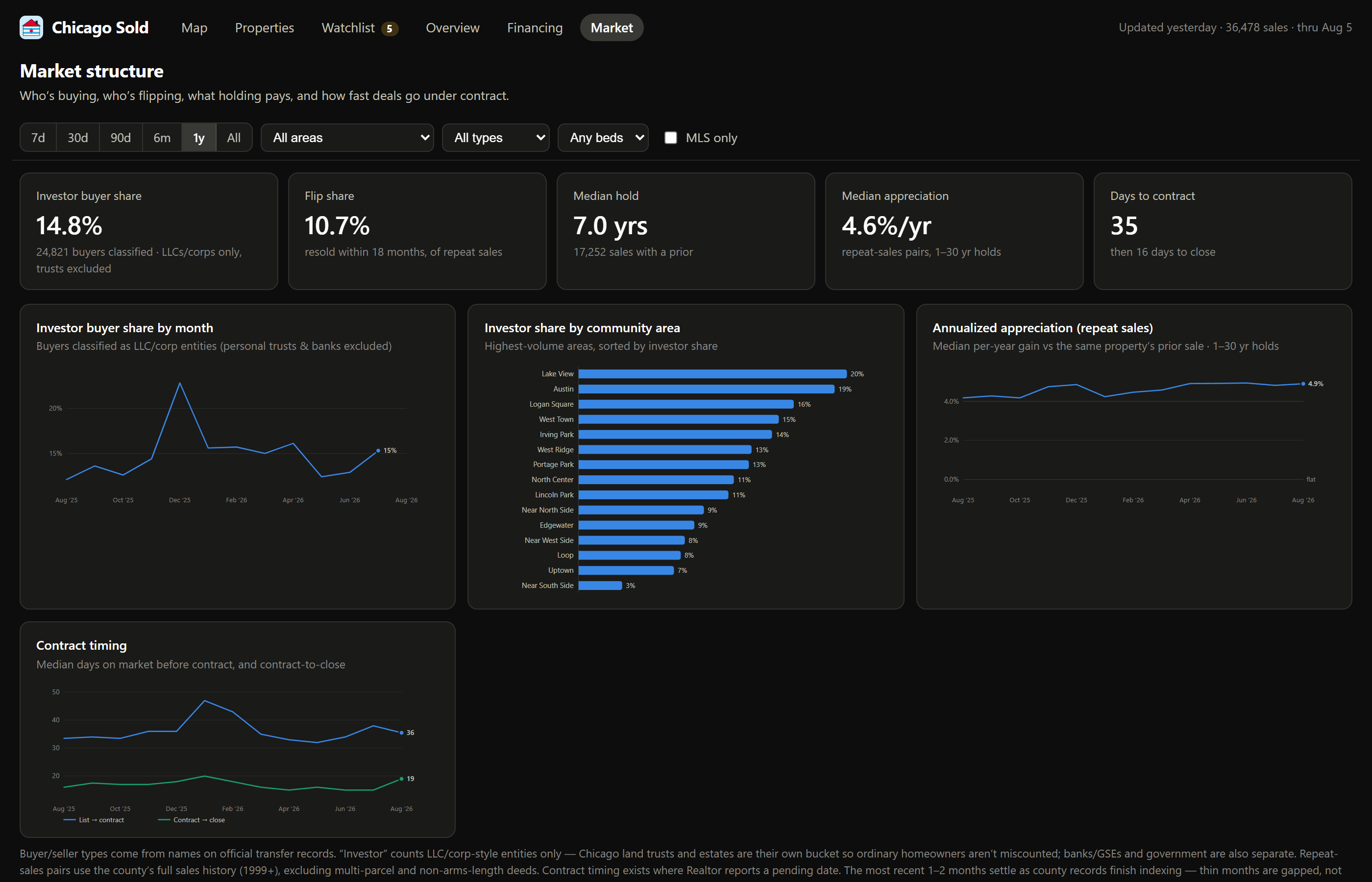Open the Any beds dropdown

pos(603,138)
